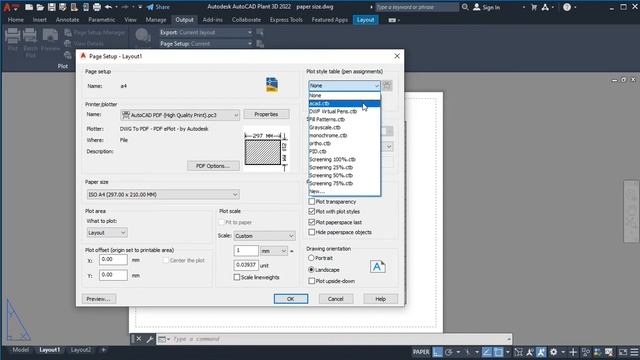Switch to the Model tab
Image resolution: width=640 pixels, height=360 pixels.
(x=20, y=350)
